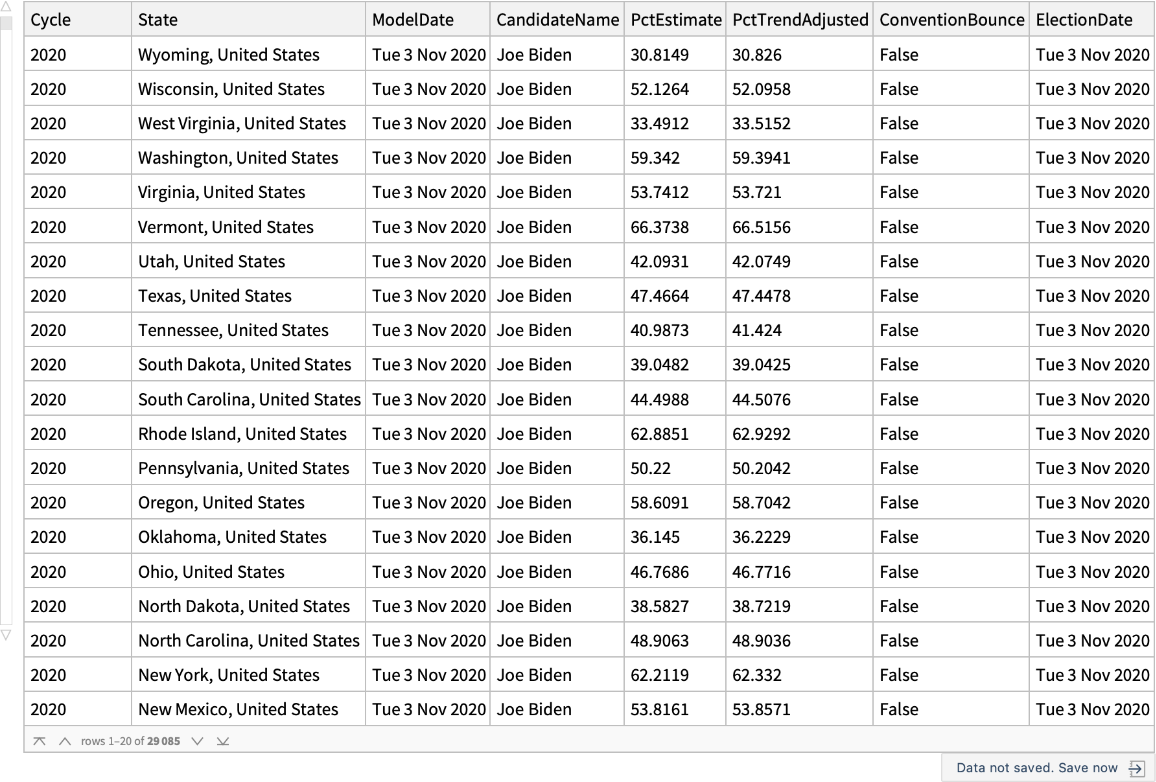This screenshot has width=1156, height=782.
Task: Select the PctEstimate column header
Action: click(676, 20)
